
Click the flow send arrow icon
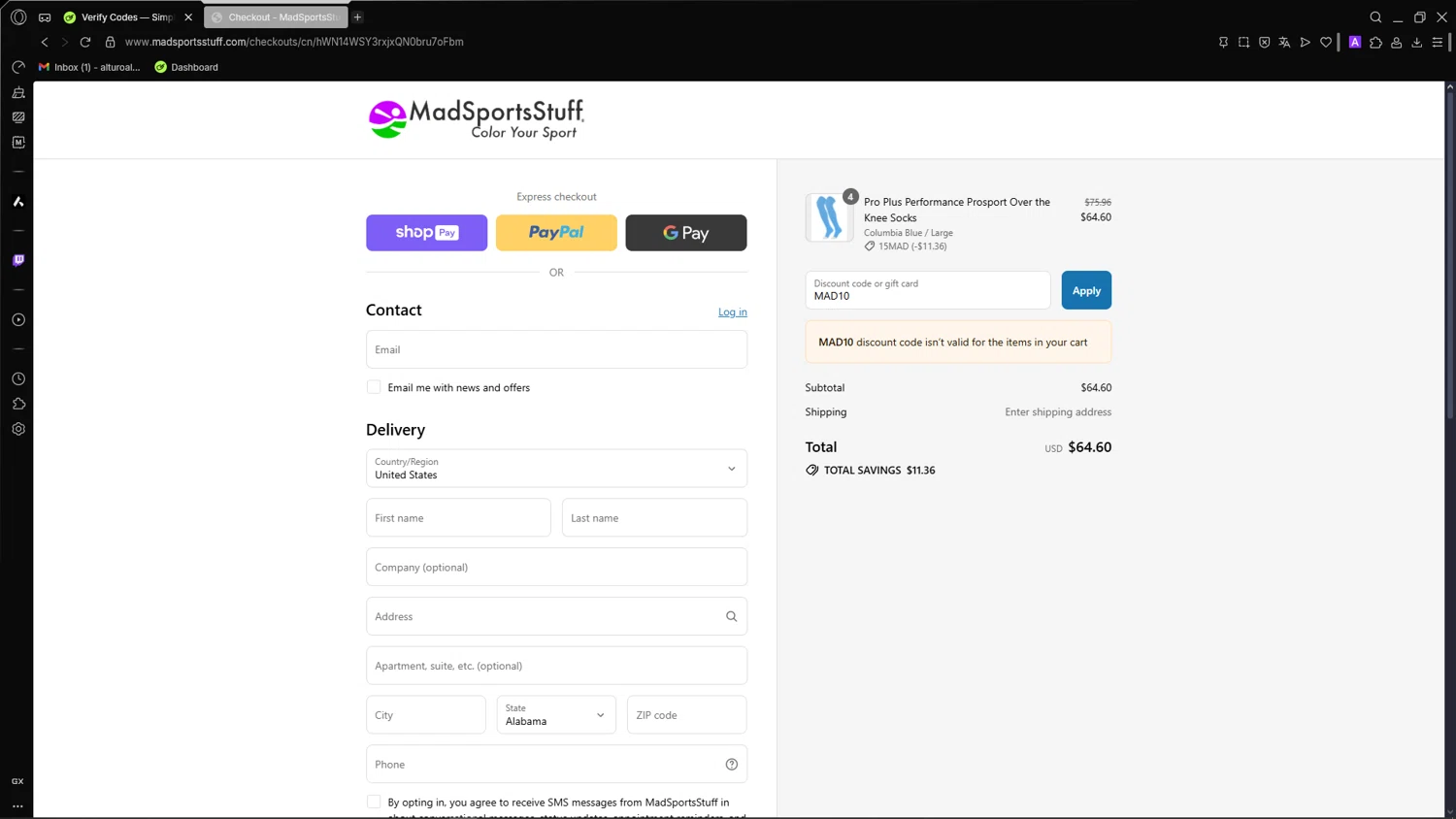(1305, 42)
